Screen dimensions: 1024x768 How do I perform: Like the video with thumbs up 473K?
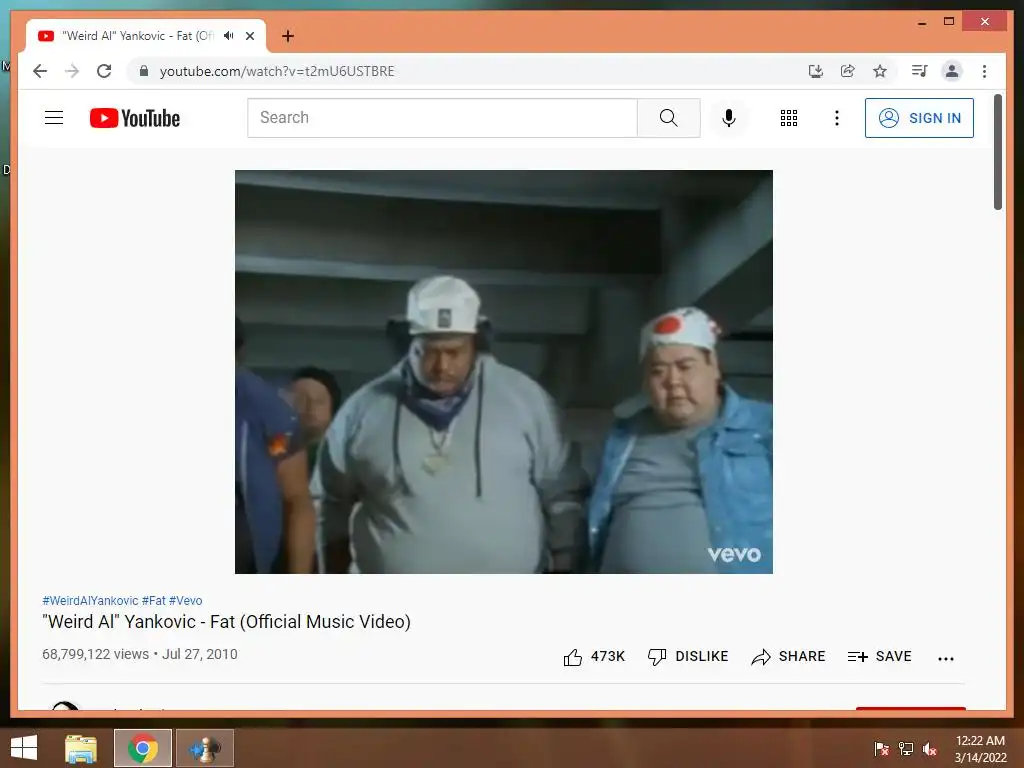[594, 656]
